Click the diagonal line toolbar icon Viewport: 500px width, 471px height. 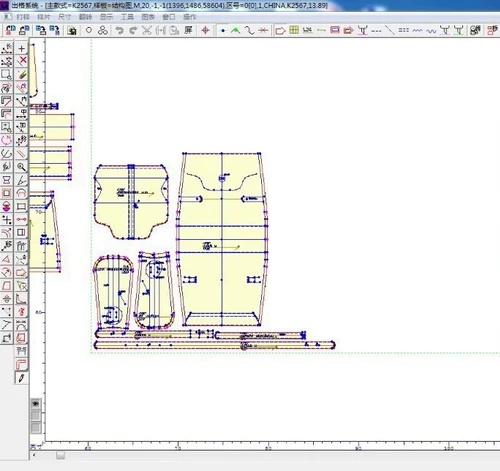coord(390,30)
